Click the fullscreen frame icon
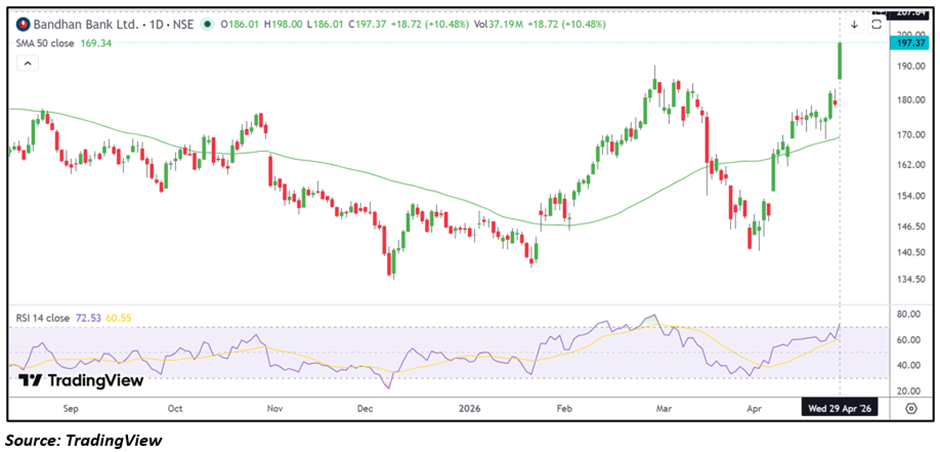This screenshot has width=940, height=452. [x=877, y=23]
